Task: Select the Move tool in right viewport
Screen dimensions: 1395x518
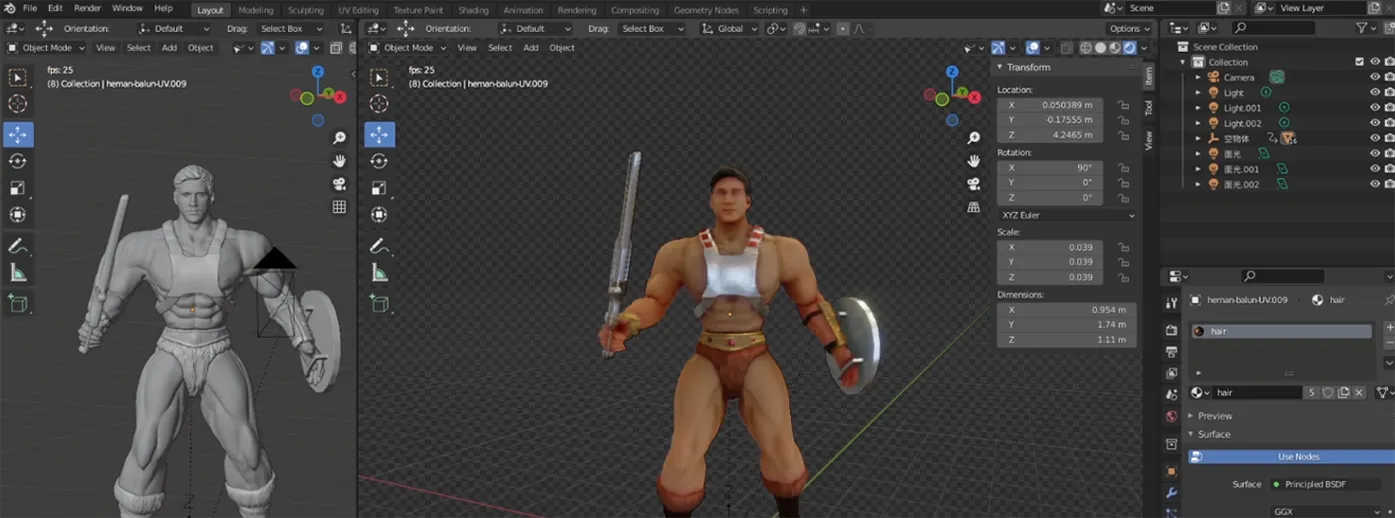Action: click(379, 134)
